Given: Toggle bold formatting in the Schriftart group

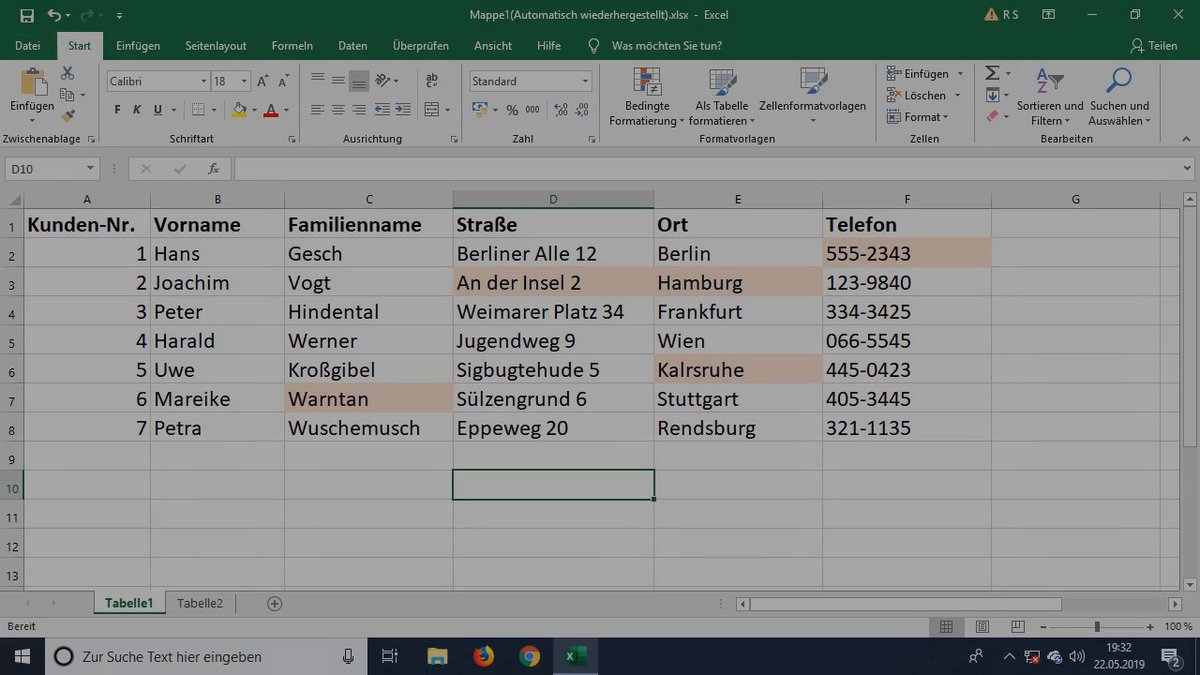Looking at the screenshot, I should tap(117, 109).
